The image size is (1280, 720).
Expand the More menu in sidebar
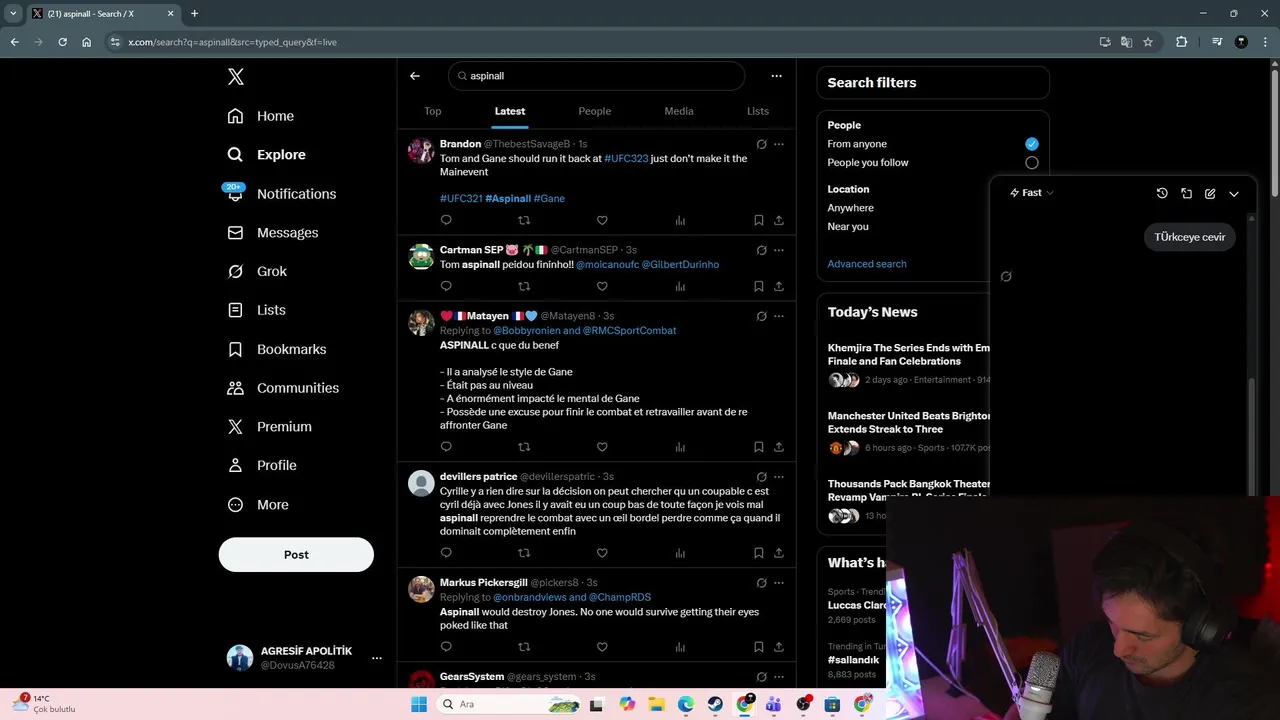pos(258,505)
